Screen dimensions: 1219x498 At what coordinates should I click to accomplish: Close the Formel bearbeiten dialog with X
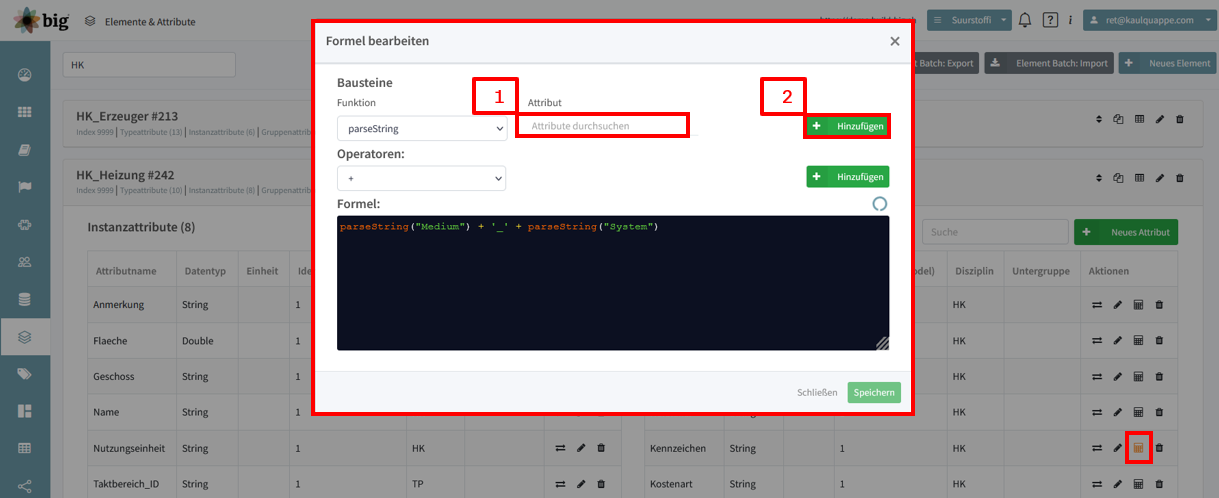tap(894, 41)
